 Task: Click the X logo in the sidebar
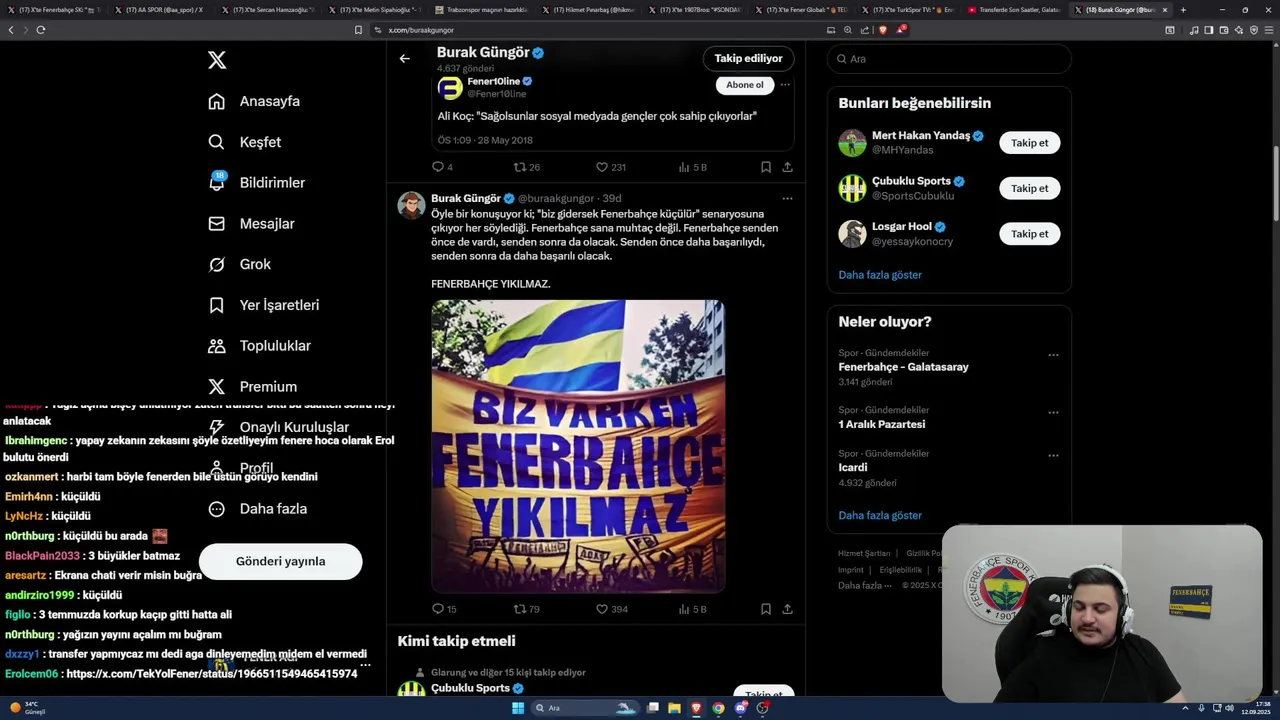[x=217, y=60]
